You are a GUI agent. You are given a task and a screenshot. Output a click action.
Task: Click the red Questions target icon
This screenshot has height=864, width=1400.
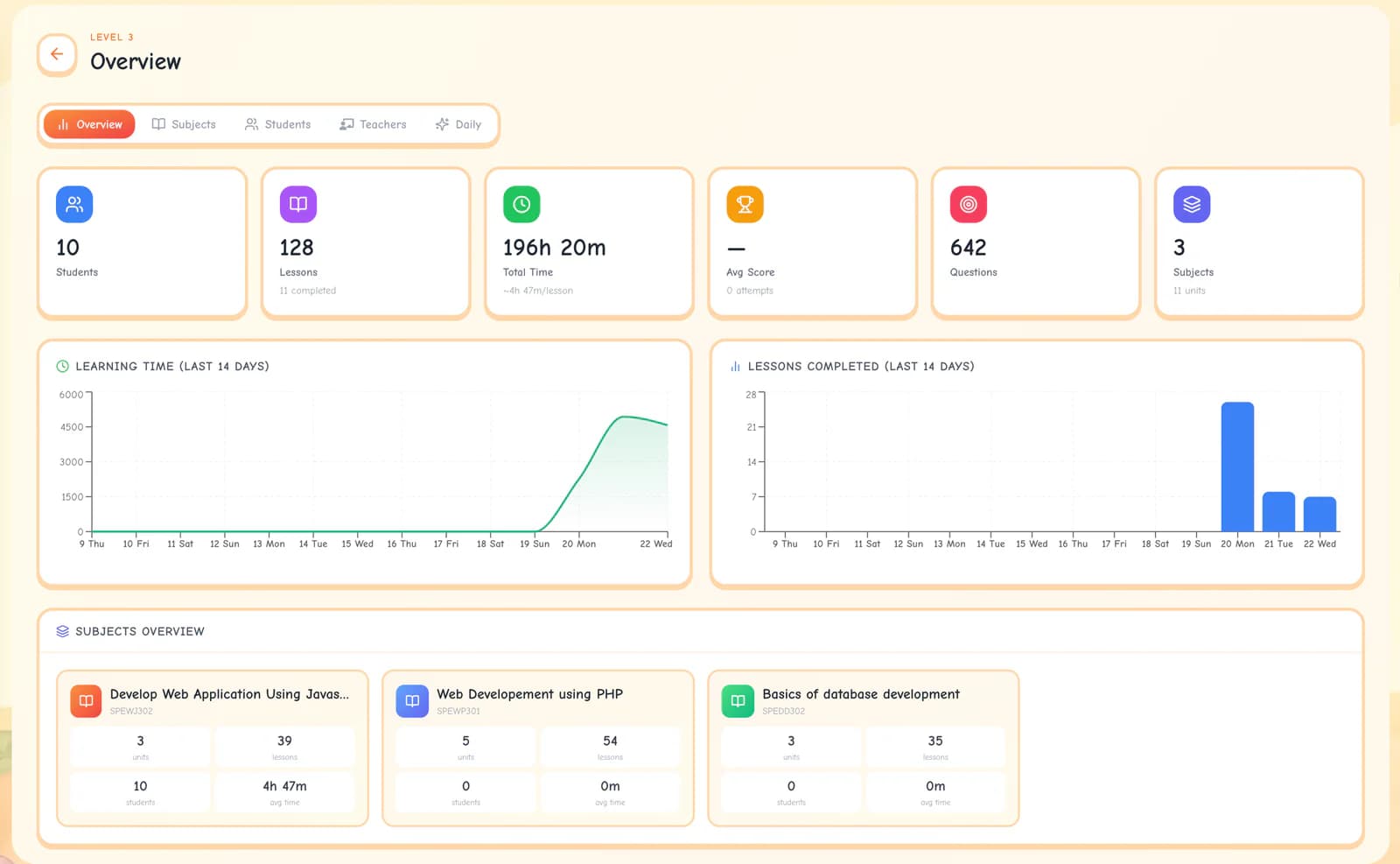(x=969, y=204)
